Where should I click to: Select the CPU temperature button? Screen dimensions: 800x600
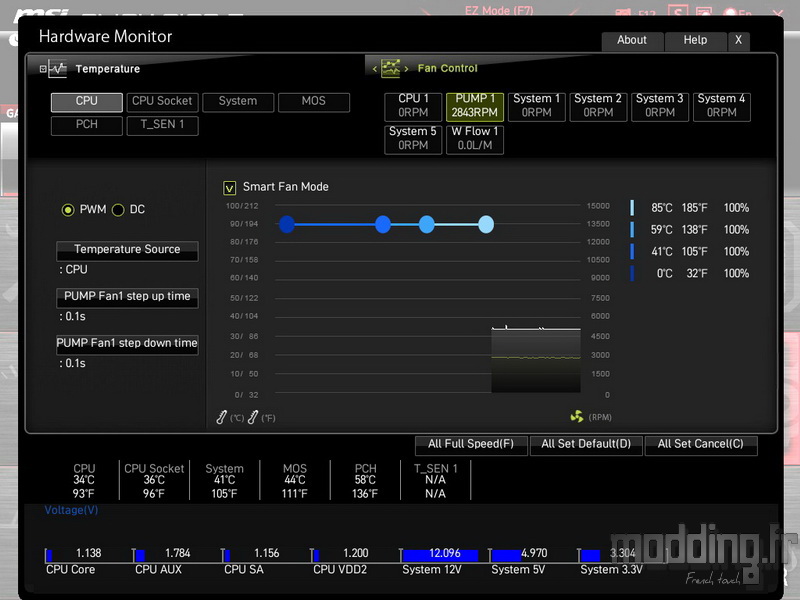[87, 102]
